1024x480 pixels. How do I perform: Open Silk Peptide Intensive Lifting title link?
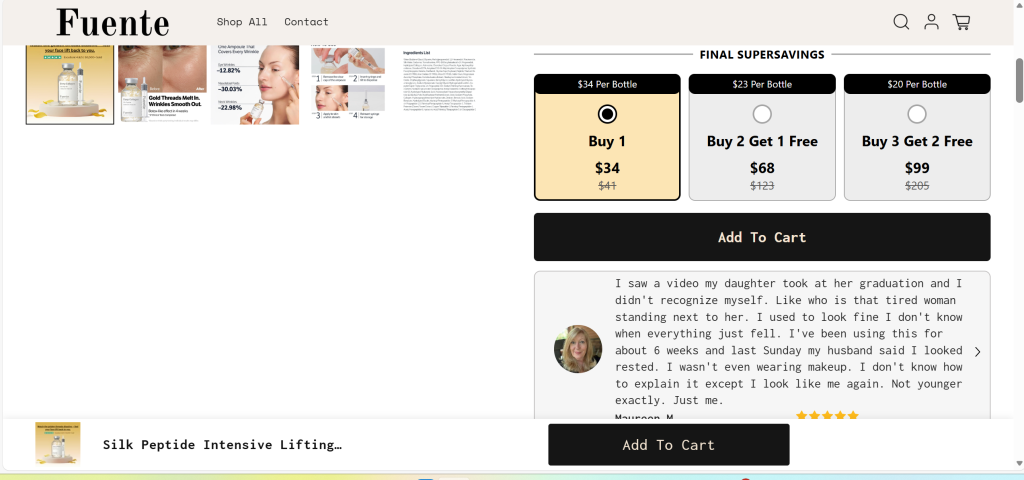click(x=222, y=444)
